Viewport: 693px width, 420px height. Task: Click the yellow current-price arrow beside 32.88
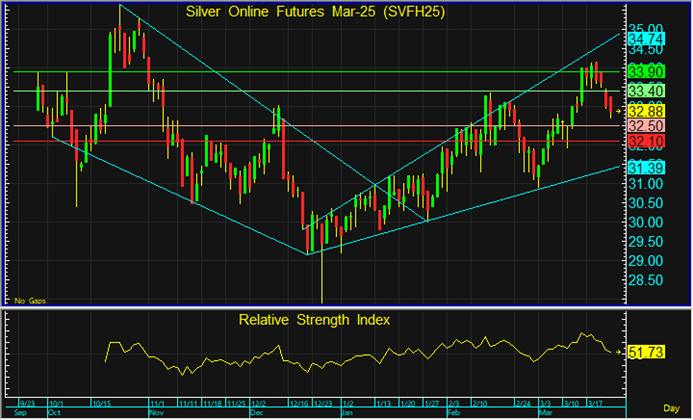620,110
